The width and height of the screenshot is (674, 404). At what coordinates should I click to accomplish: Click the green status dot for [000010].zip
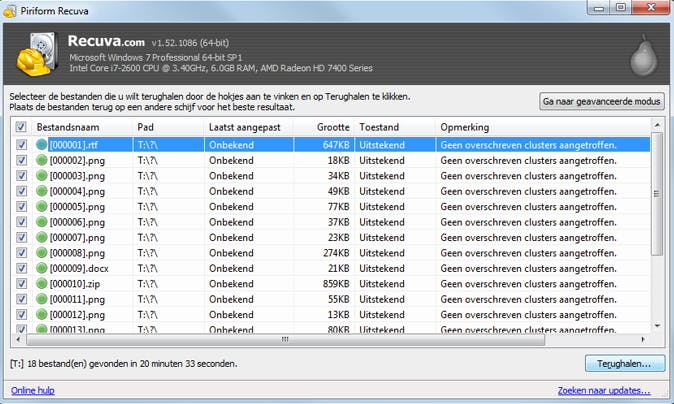click(42, 284)
